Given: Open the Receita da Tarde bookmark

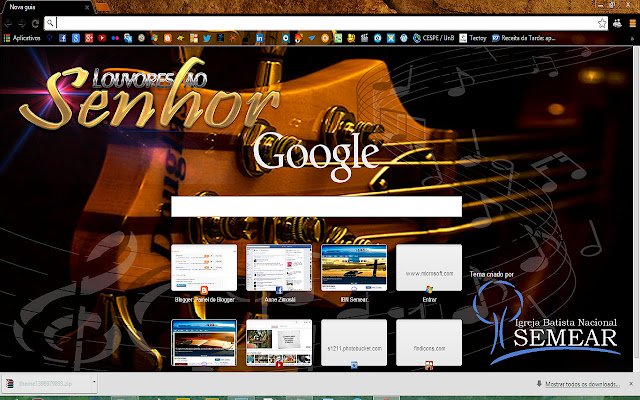Looking at the screenshot, I should pos(524,38).
